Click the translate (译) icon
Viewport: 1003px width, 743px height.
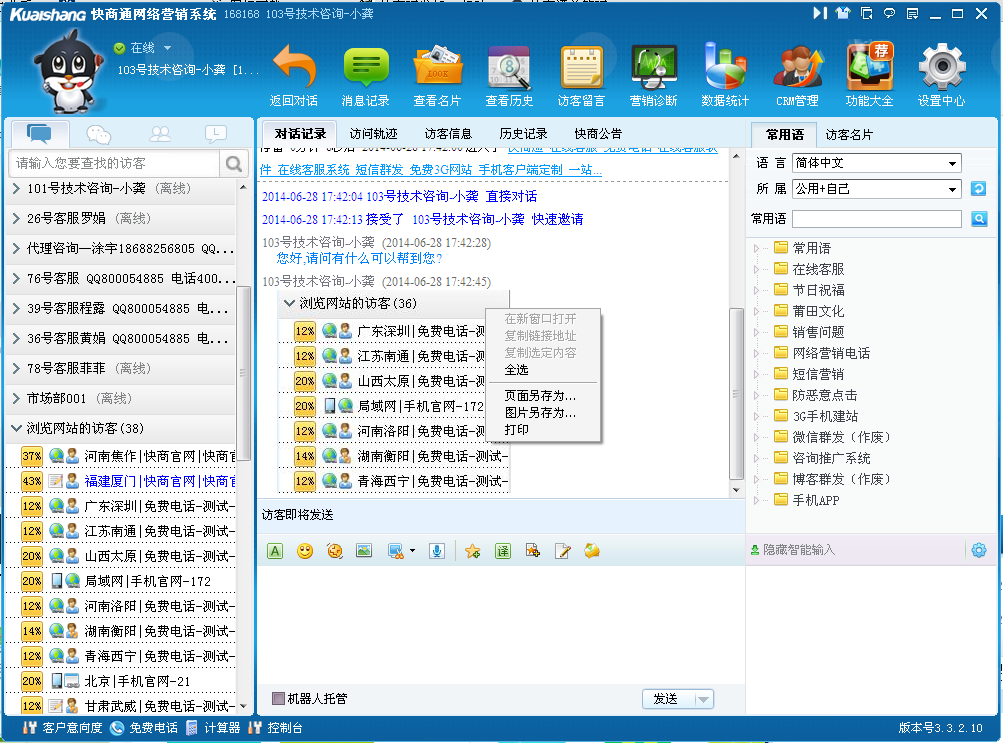pos(503,550)
